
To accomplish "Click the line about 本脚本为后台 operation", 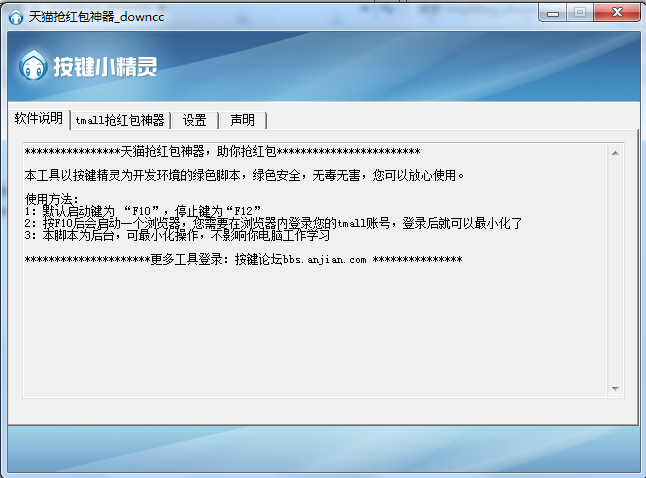I will (x=177, y=236).
